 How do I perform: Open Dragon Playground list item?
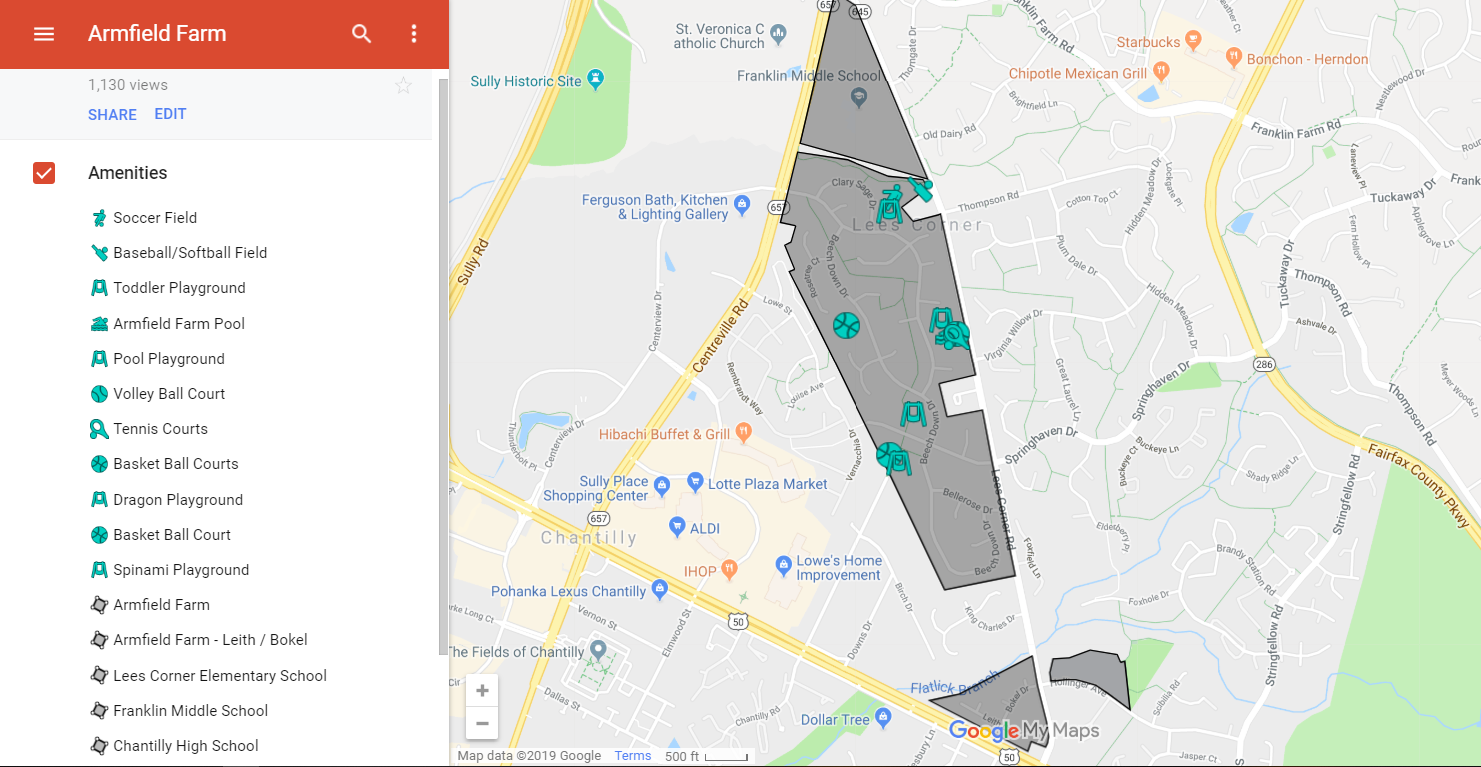point(178,500)
